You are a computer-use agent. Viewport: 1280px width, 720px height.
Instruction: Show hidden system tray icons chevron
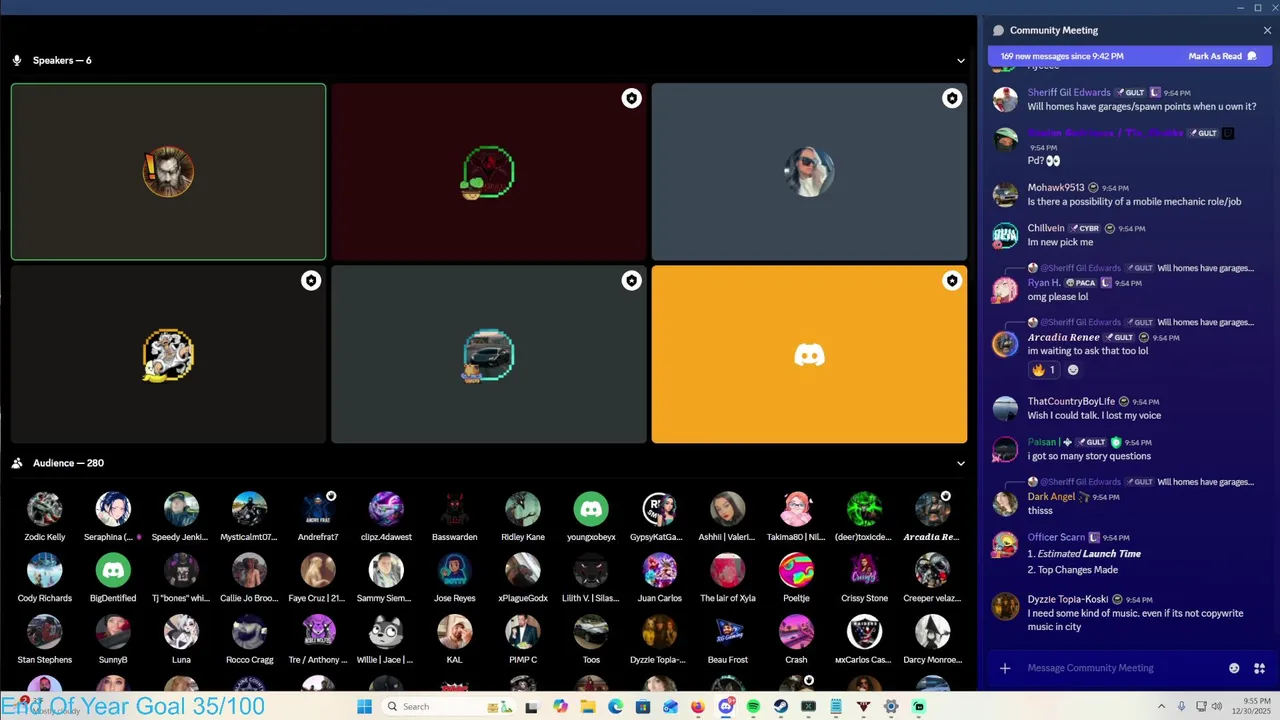(x=1161, y=706)
